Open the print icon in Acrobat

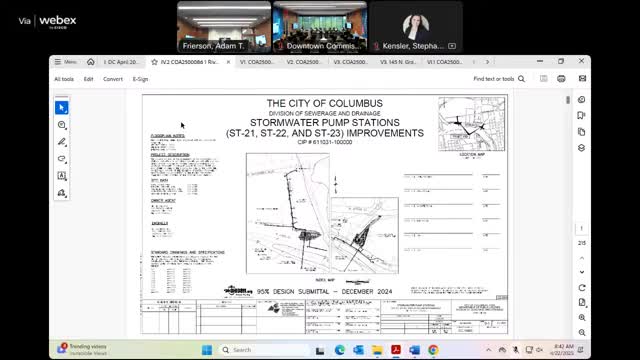pos(561,79)
